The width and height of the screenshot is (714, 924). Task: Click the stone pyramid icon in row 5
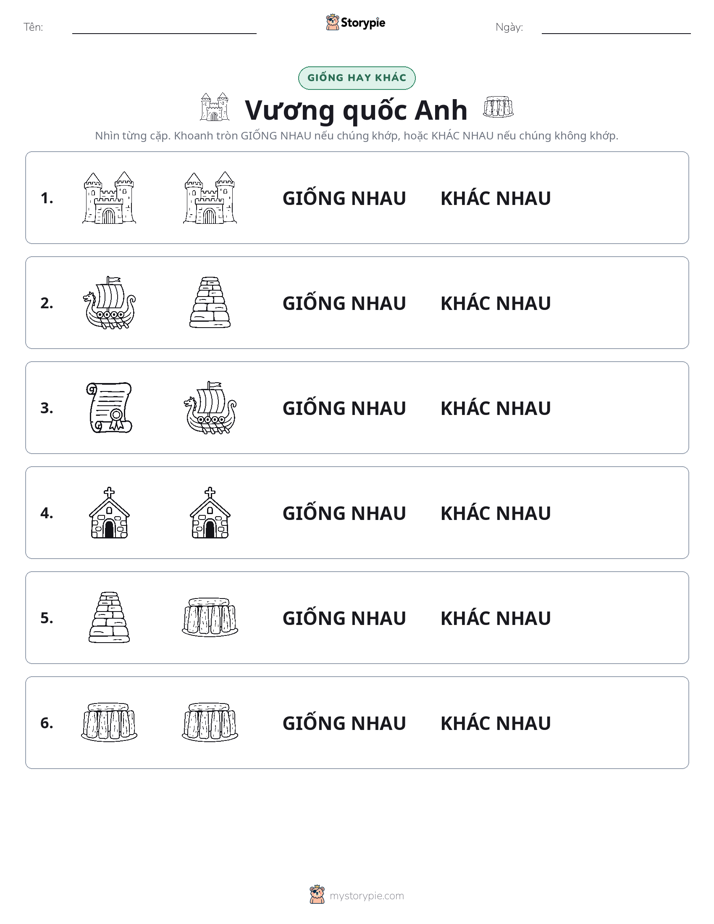(x=109, y=618)
